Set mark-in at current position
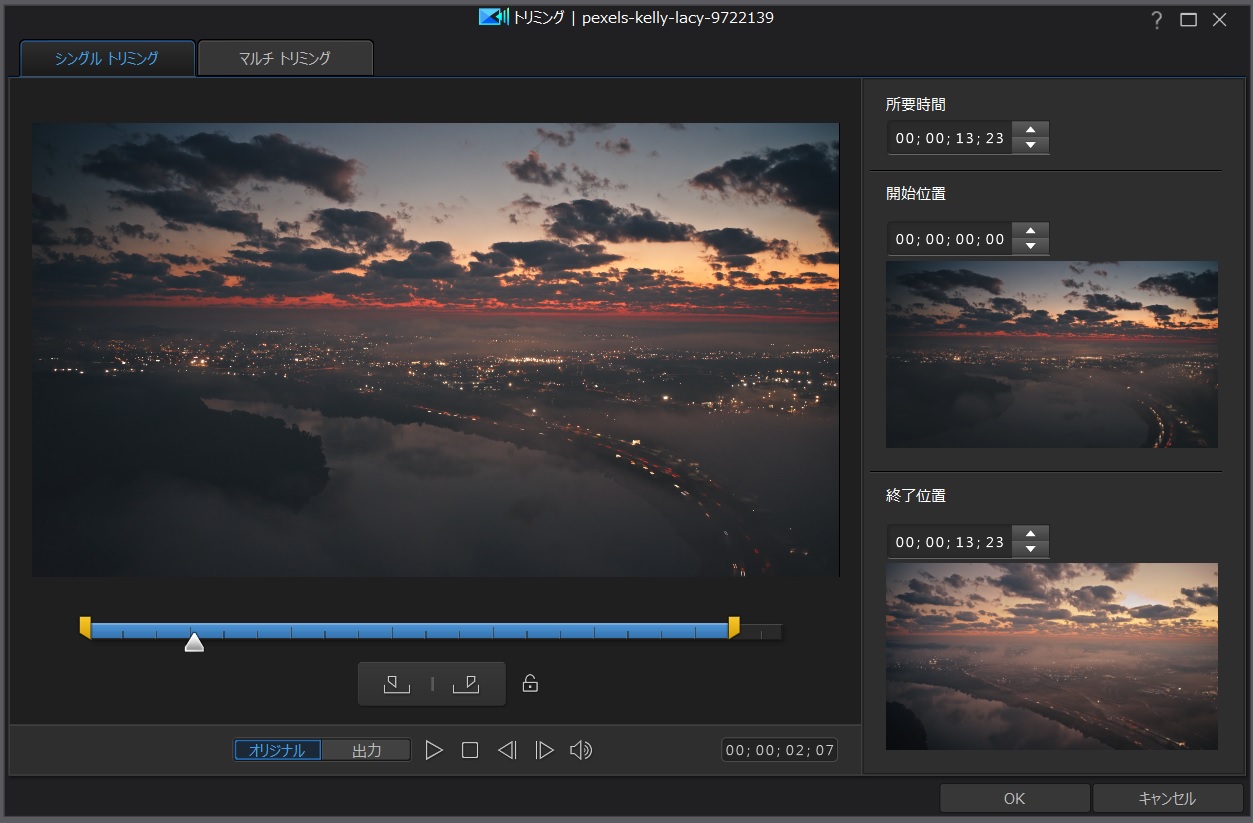 pyautogui.click(x=397, y=684)
